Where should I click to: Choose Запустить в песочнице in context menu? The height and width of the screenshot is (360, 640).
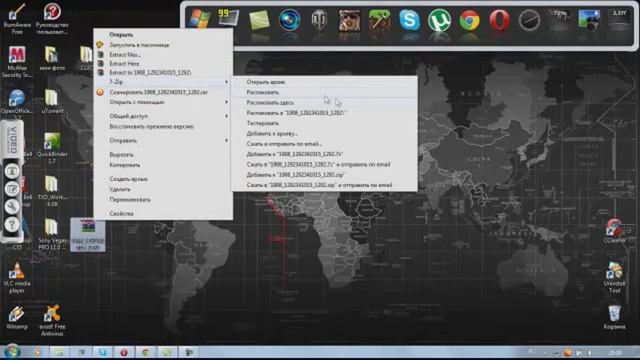(163, 45)
